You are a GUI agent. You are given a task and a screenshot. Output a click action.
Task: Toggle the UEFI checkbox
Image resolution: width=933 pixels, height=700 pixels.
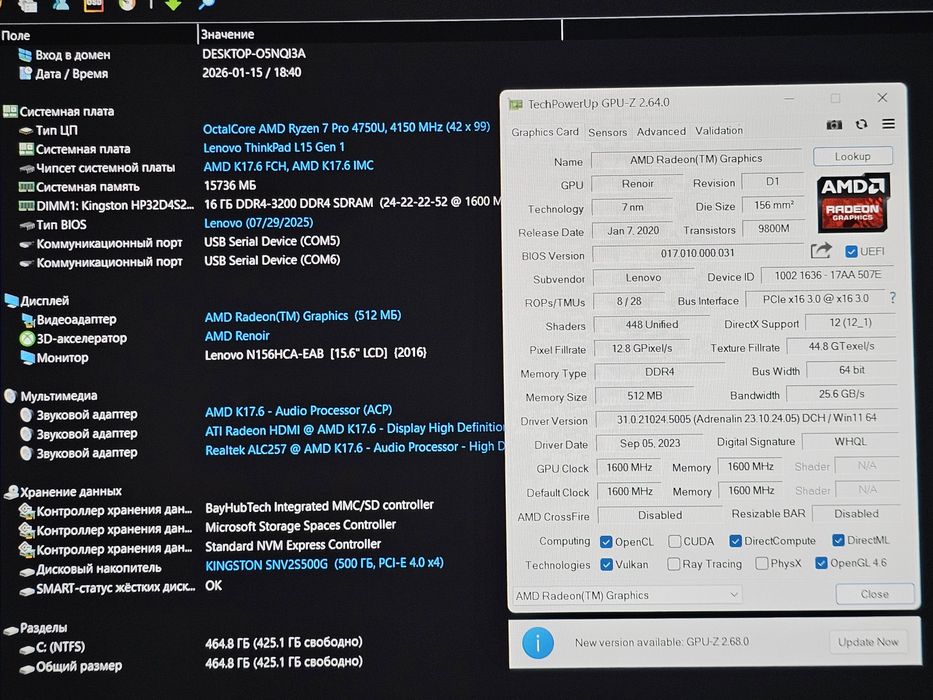(x=851, y=252)
